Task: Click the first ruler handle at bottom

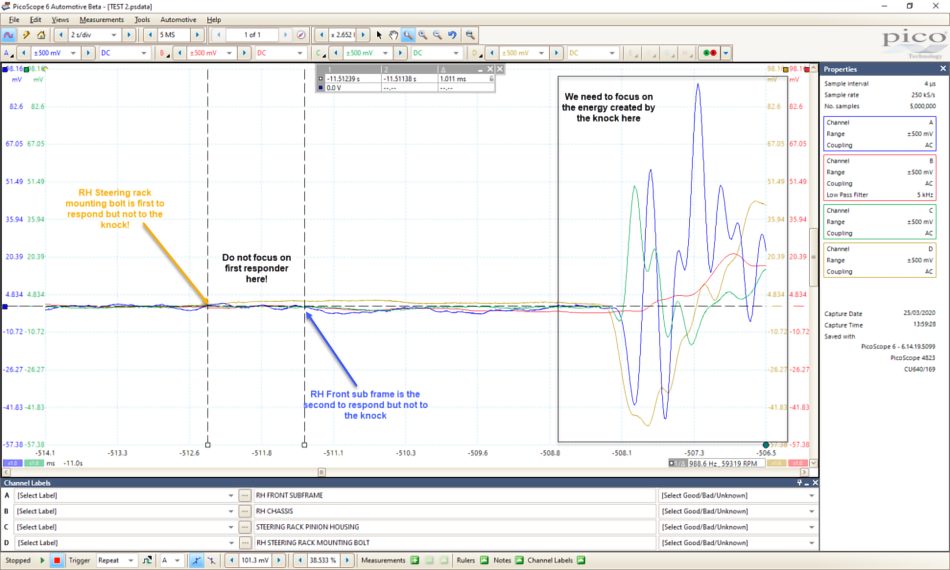Action: click(208, 445)
